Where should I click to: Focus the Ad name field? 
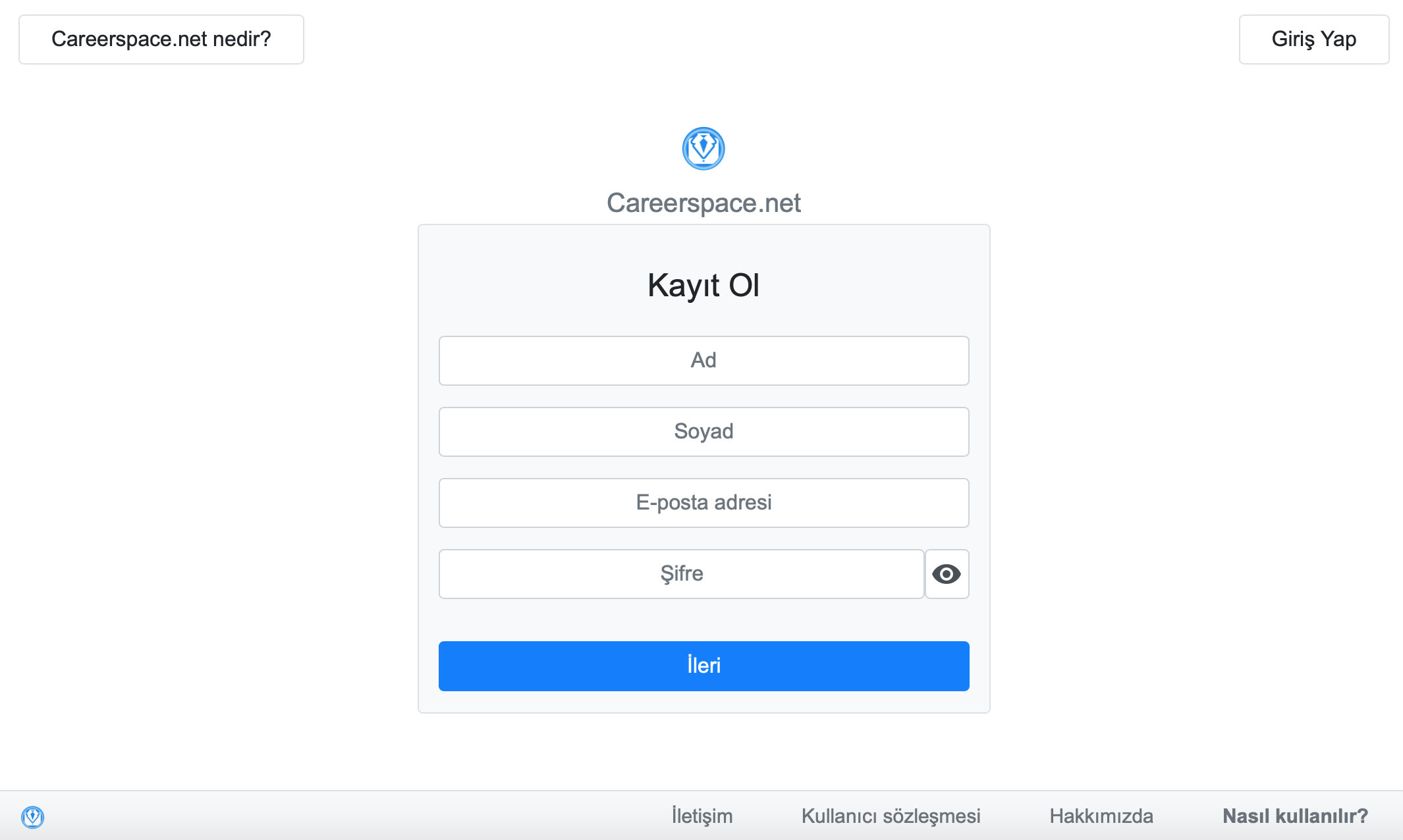click(x=703, y=361)
